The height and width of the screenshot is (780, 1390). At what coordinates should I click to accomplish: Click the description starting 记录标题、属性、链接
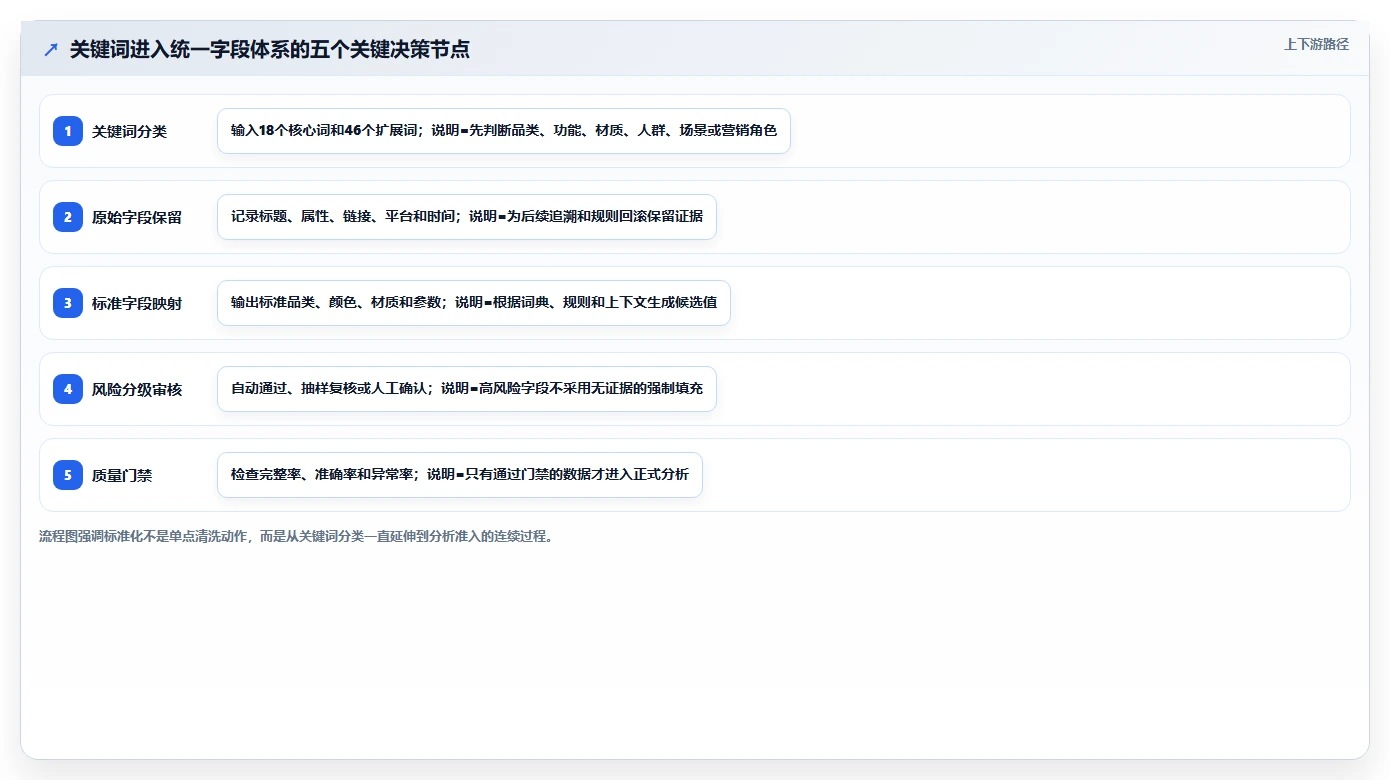coord(467,217)
